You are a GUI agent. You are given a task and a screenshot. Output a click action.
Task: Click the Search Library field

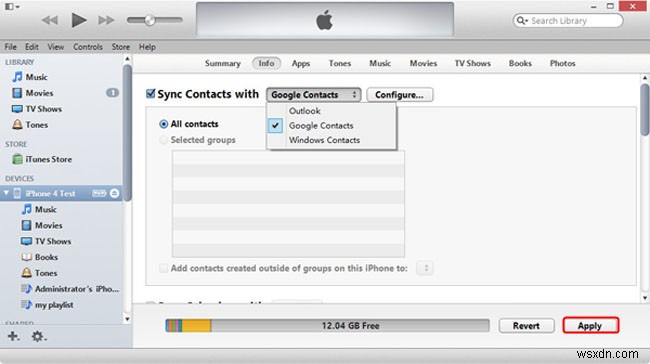coord(568,20)
